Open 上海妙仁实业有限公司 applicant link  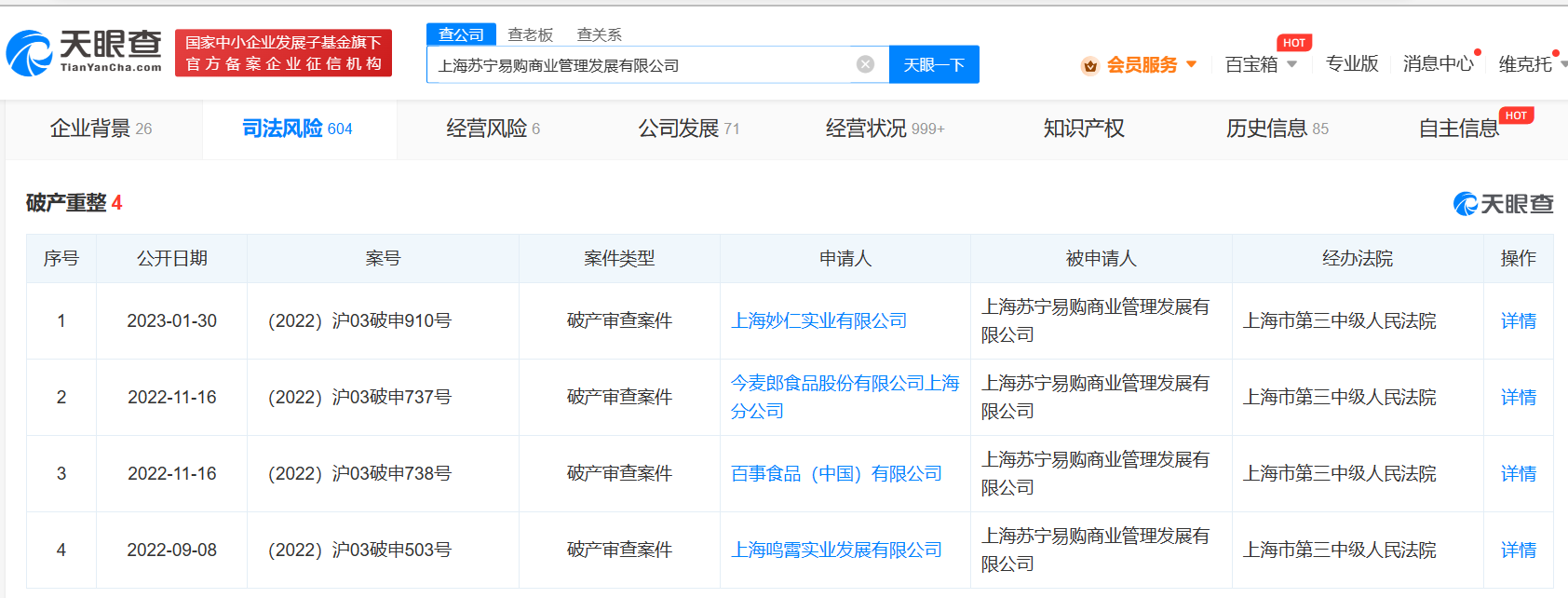coord(818,321)
